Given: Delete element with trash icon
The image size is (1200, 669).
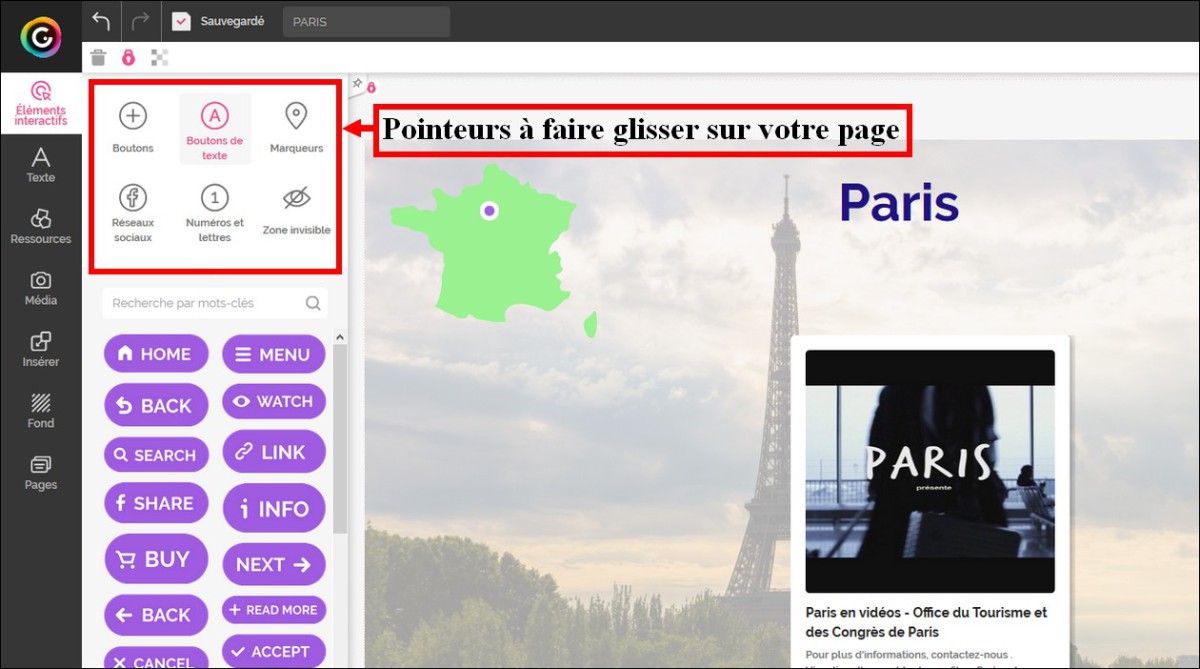Looking at the screenshot, I should 98,57.
